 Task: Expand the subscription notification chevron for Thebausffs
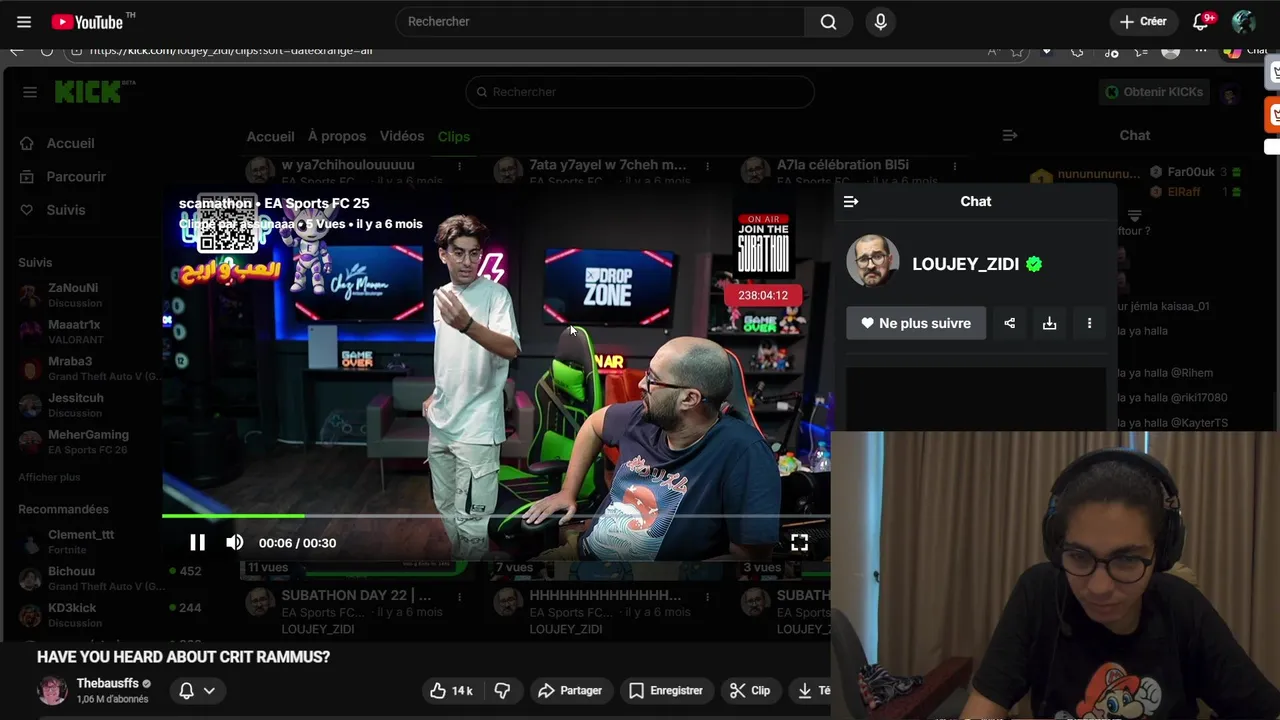209,690
